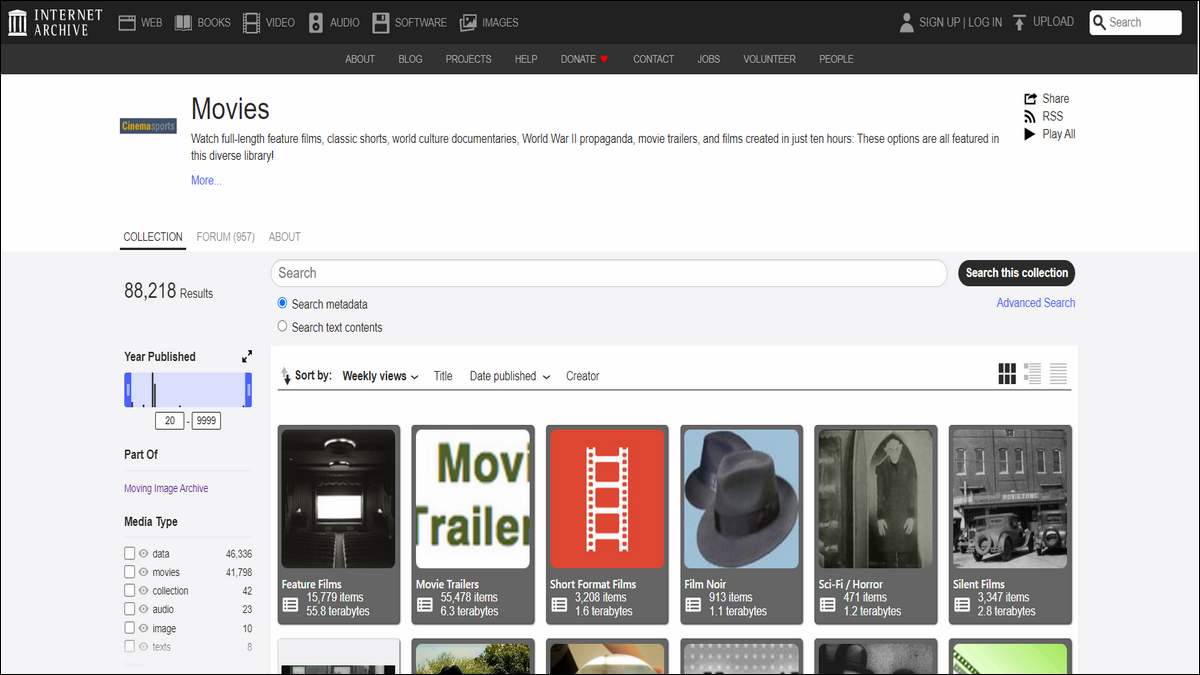
Task: Click the SIGN UP link
Action: coord(939,22)
